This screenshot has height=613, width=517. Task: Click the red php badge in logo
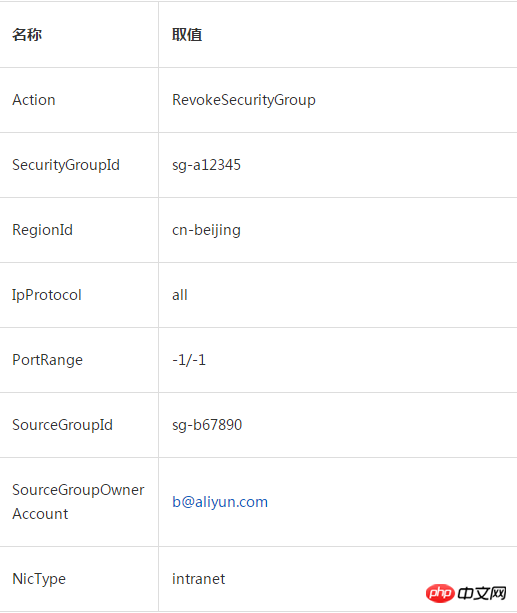pyautogui.click(x=440, y=593)
